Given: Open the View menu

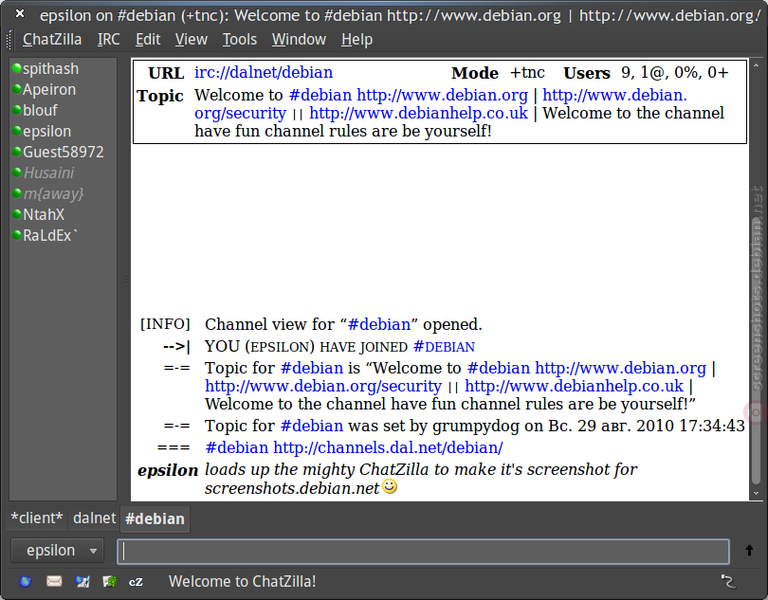Looking at the screenshot, I should 191,39.
